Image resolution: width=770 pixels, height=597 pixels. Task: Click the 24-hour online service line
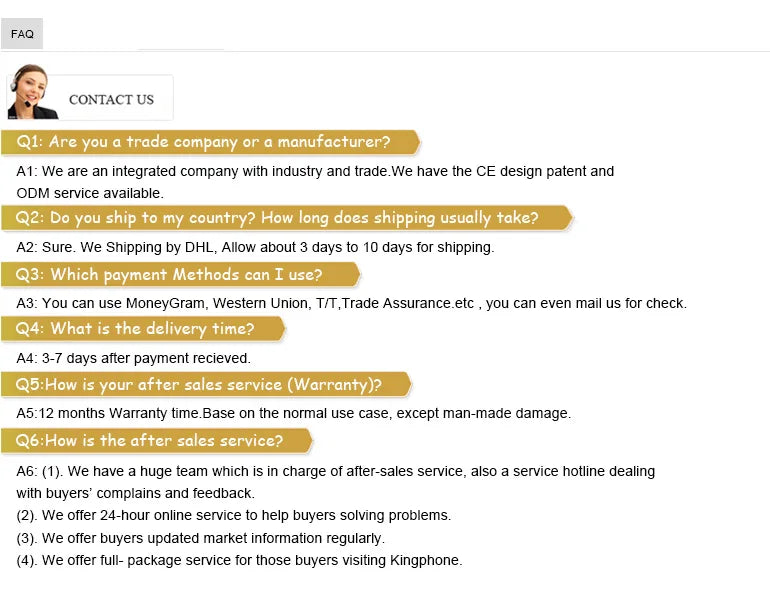click(x=233, y=515)
